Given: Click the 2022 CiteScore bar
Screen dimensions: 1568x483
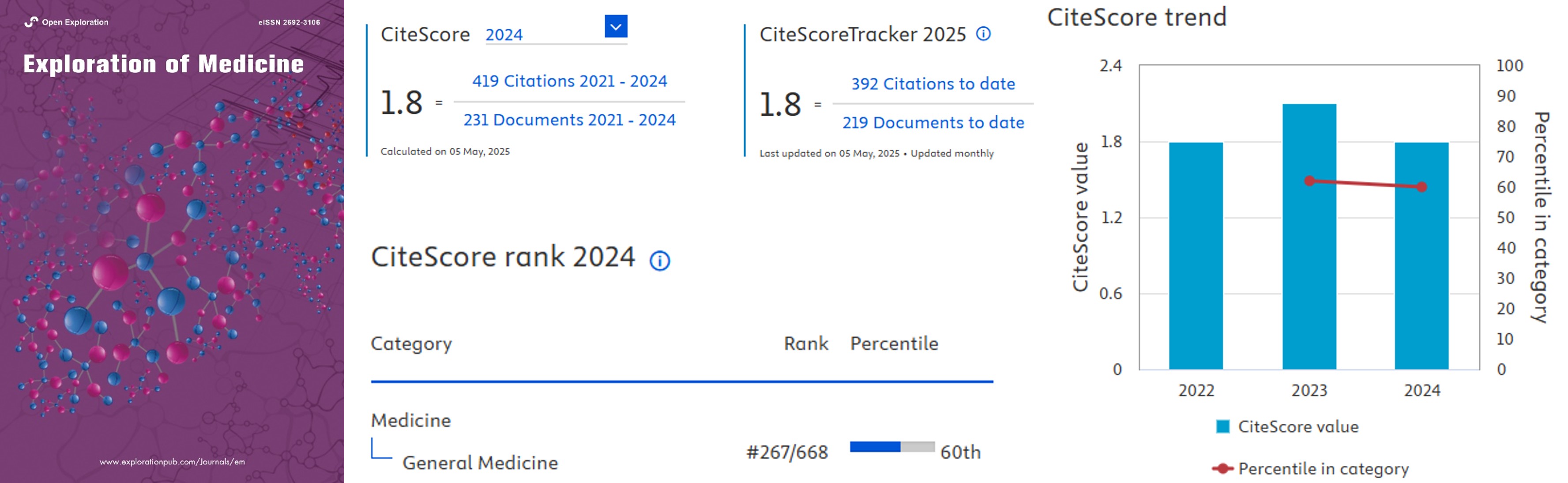Looking at the screenshot, I should tap(1196, 256).
